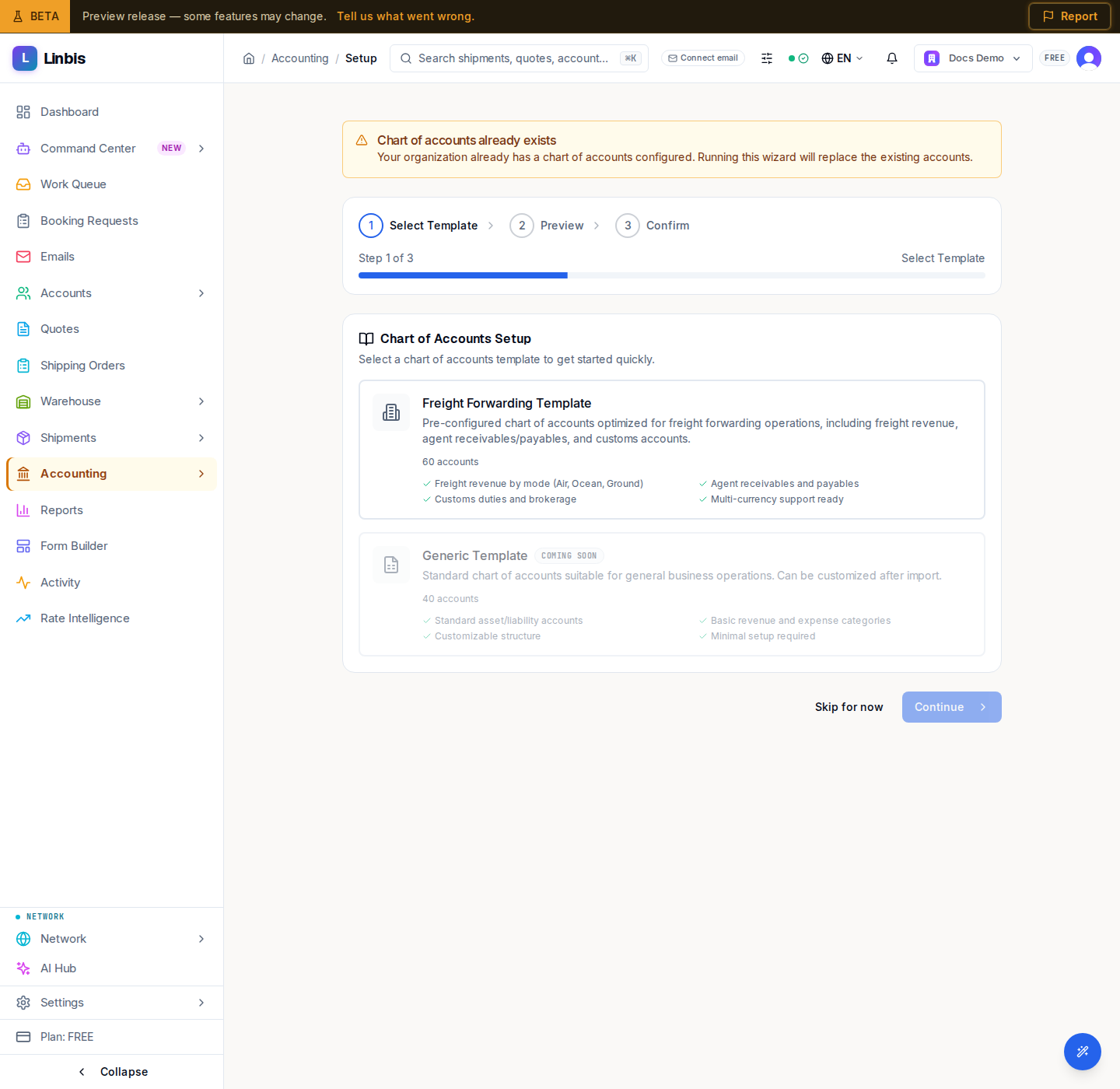This screenshot has height=1089, width=1120.
Task: Open Rate Intelligence
Action: click(111, 618)
